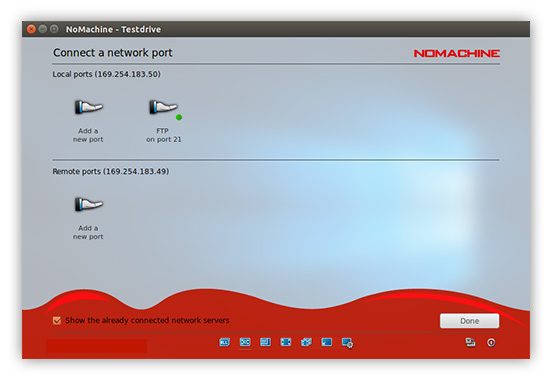Screen dimensions: 552x378
Task: Click the FTP on port 21 label
Action: (164, 135)
